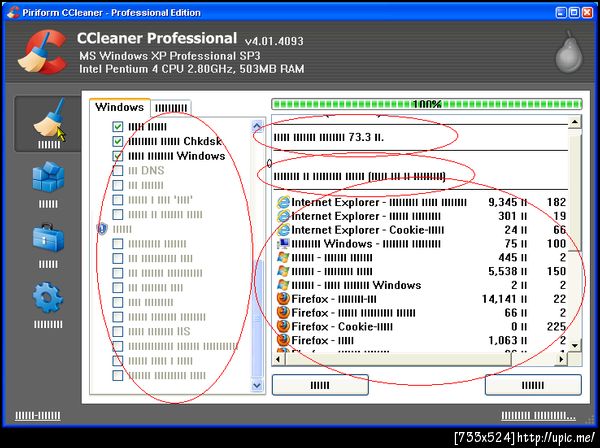
Task: Click the CCleaner logo in the header
Action: [43, 52]
